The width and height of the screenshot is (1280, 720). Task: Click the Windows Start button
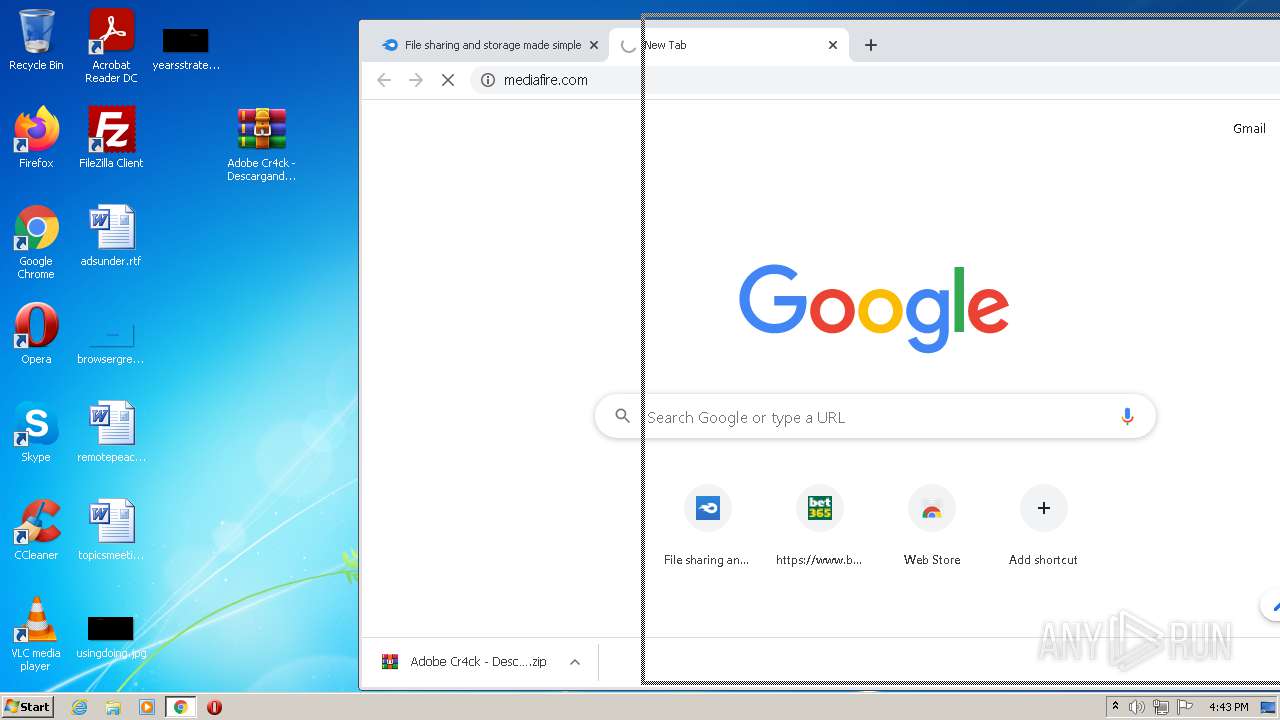click(x=28, y=707)
